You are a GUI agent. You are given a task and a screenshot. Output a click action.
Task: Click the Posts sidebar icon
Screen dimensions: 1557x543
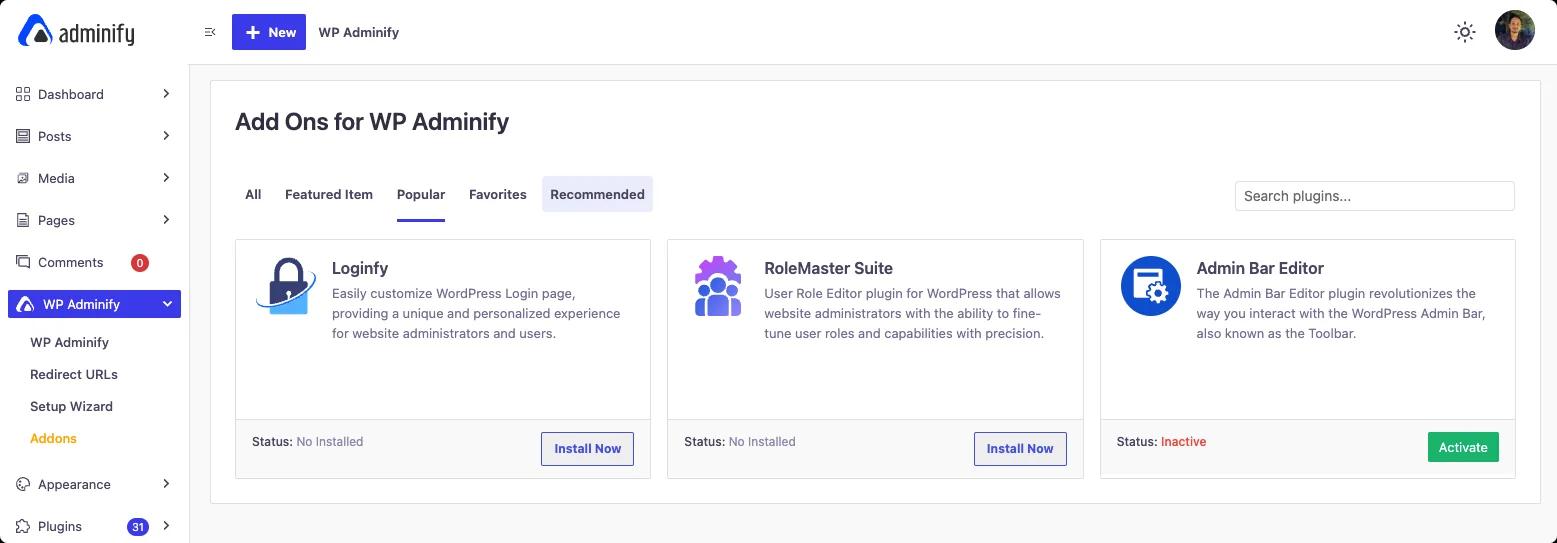pyautogui.click(x=23, y=136)
